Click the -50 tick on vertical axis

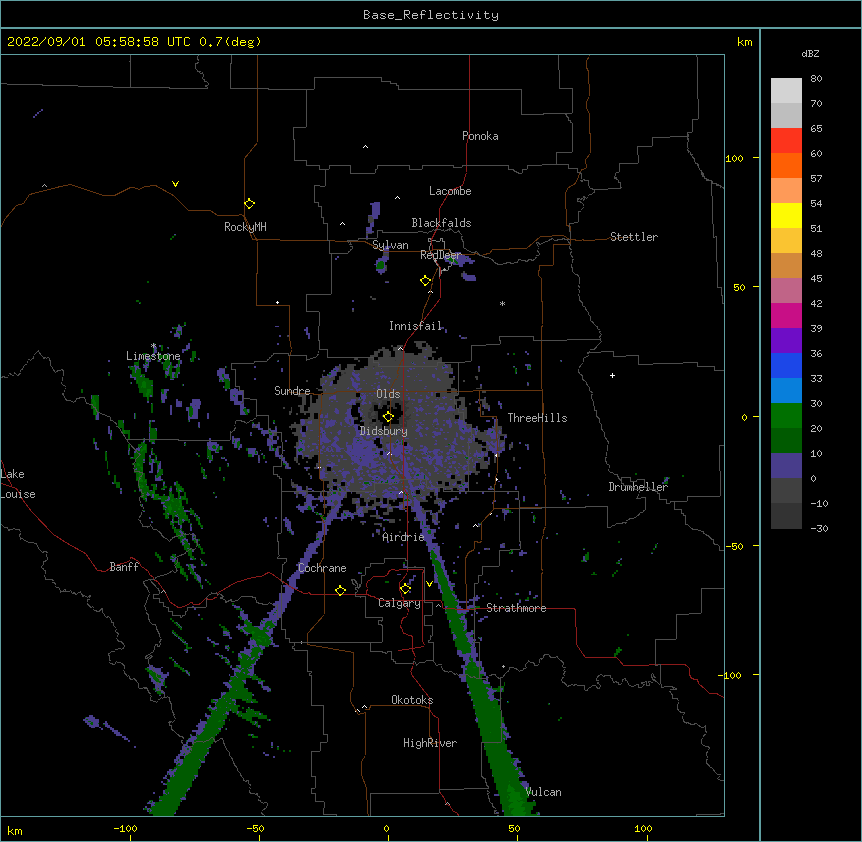[x=734, y=546]
